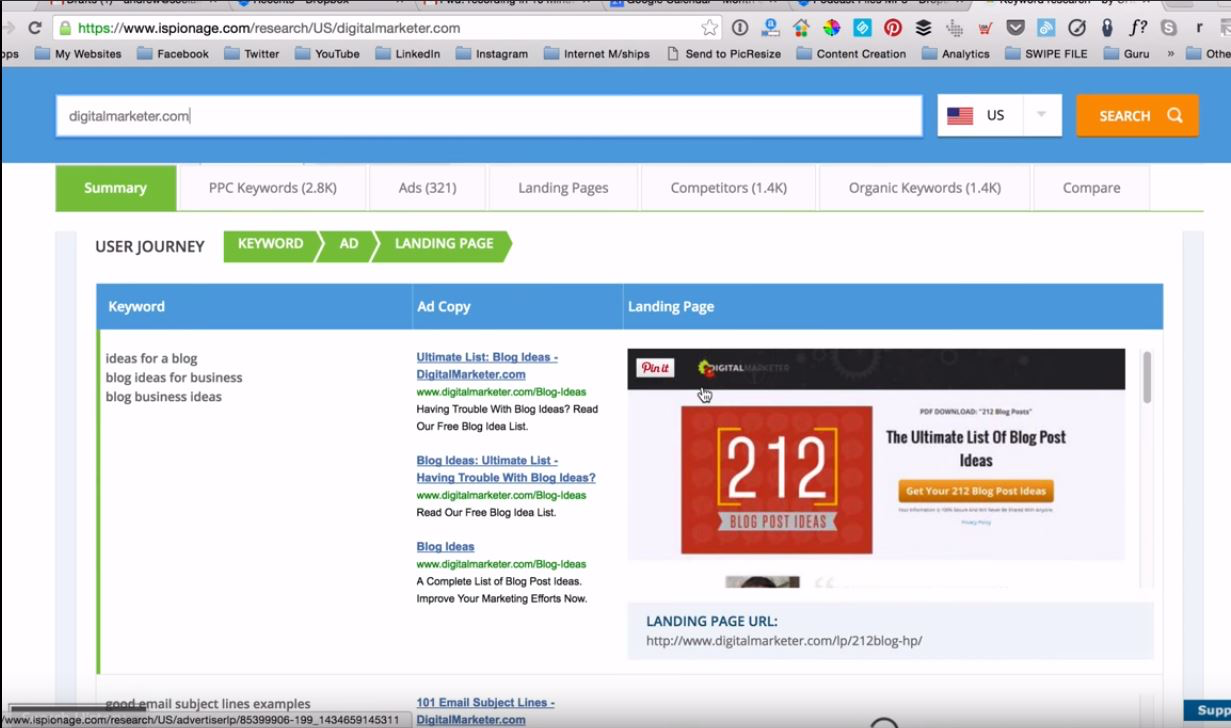Click the Support button at bottom right
The height and width of the screenshot is (728, 1231).
click(x=1208, y=710)
